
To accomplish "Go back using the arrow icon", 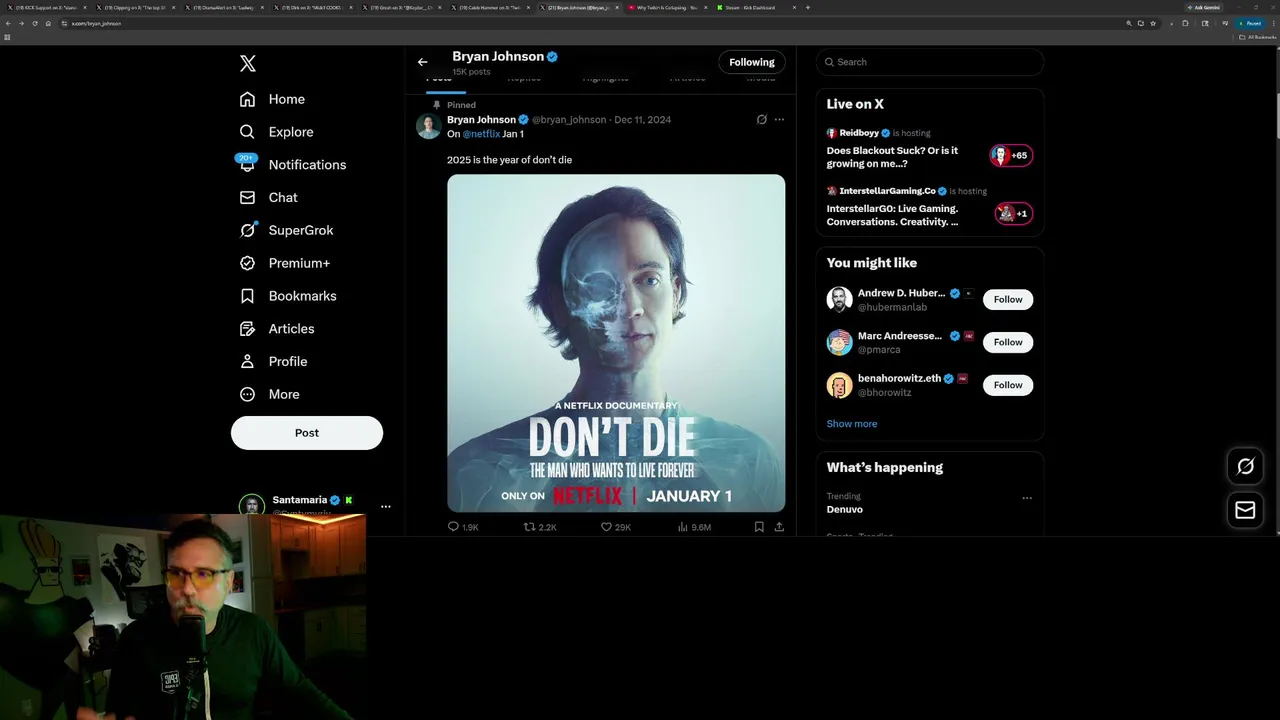I will 422,62.
